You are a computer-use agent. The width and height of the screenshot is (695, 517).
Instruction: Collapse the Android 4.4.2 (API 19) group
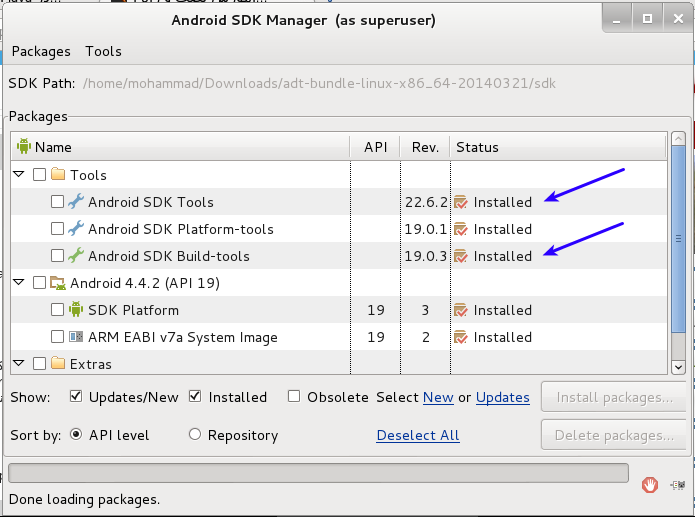pos(19,283)
